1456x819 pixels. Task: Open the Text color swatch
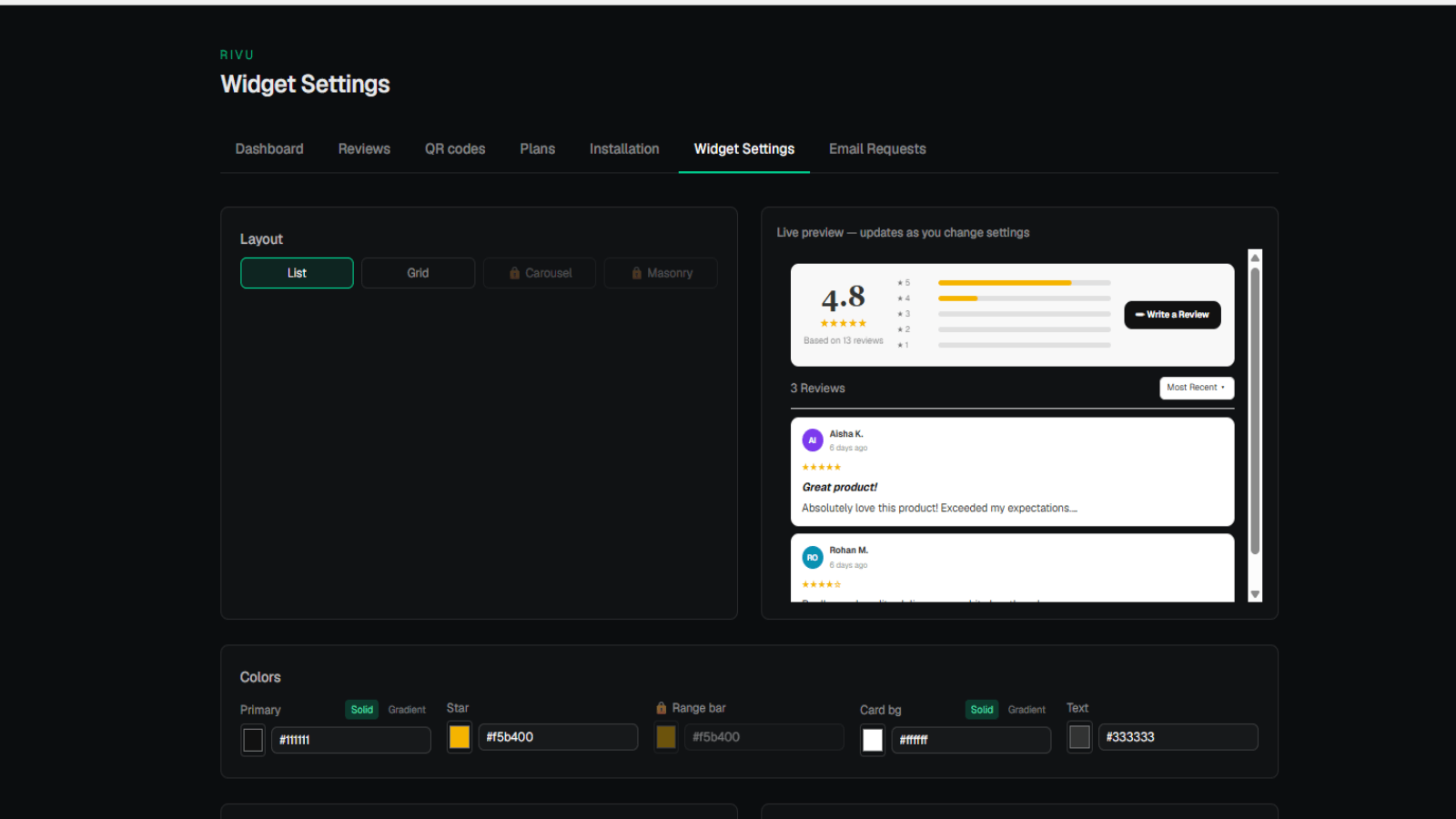1079,737
